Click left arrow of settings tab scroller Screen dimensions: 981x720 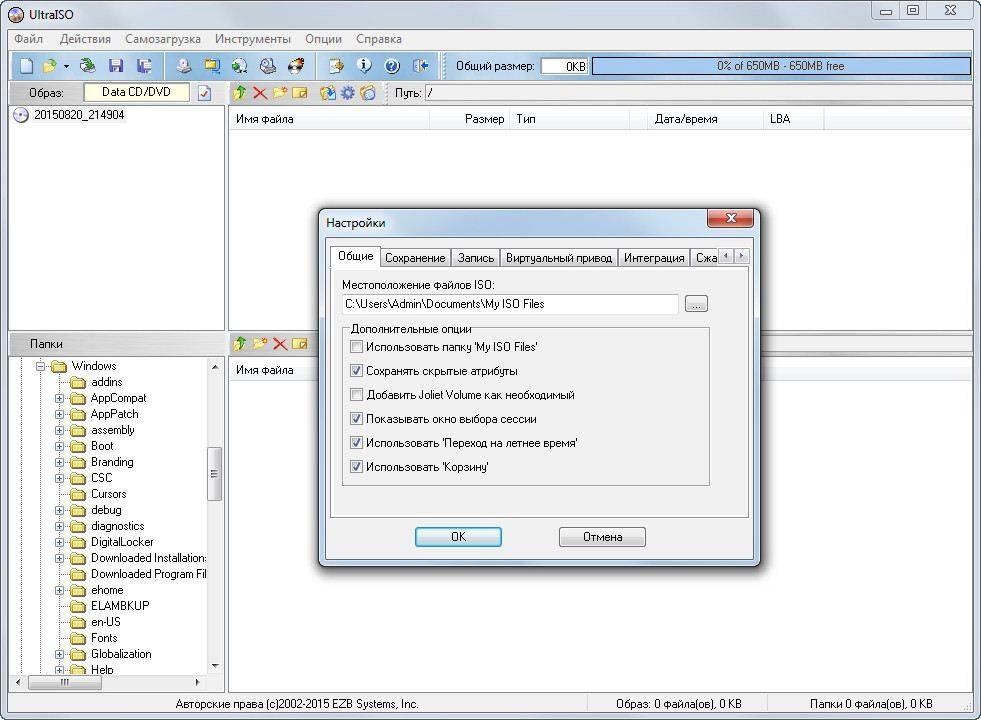[726, 256]
